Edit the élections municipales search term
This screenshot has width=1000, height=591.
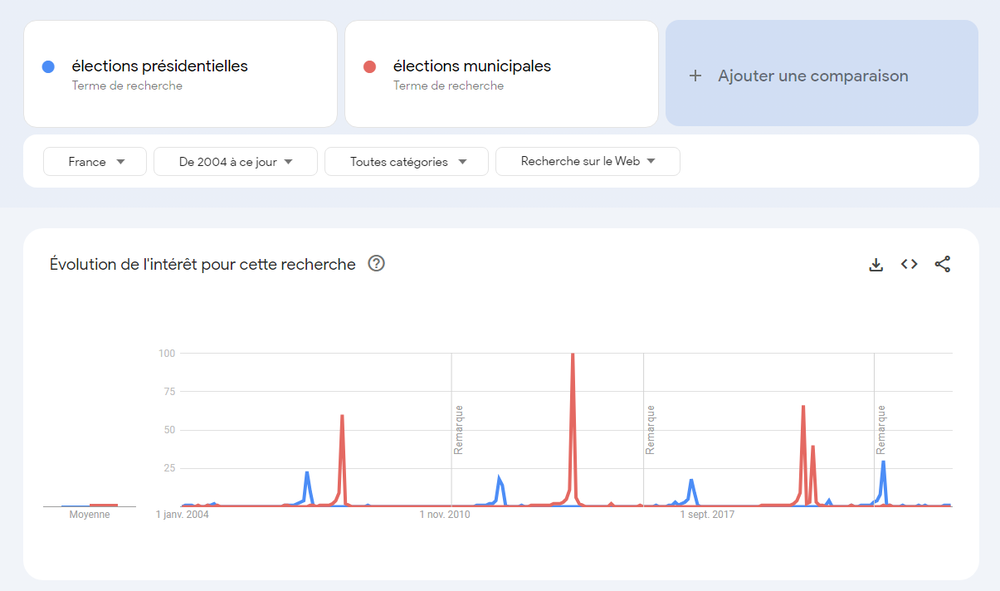point(472,67)
